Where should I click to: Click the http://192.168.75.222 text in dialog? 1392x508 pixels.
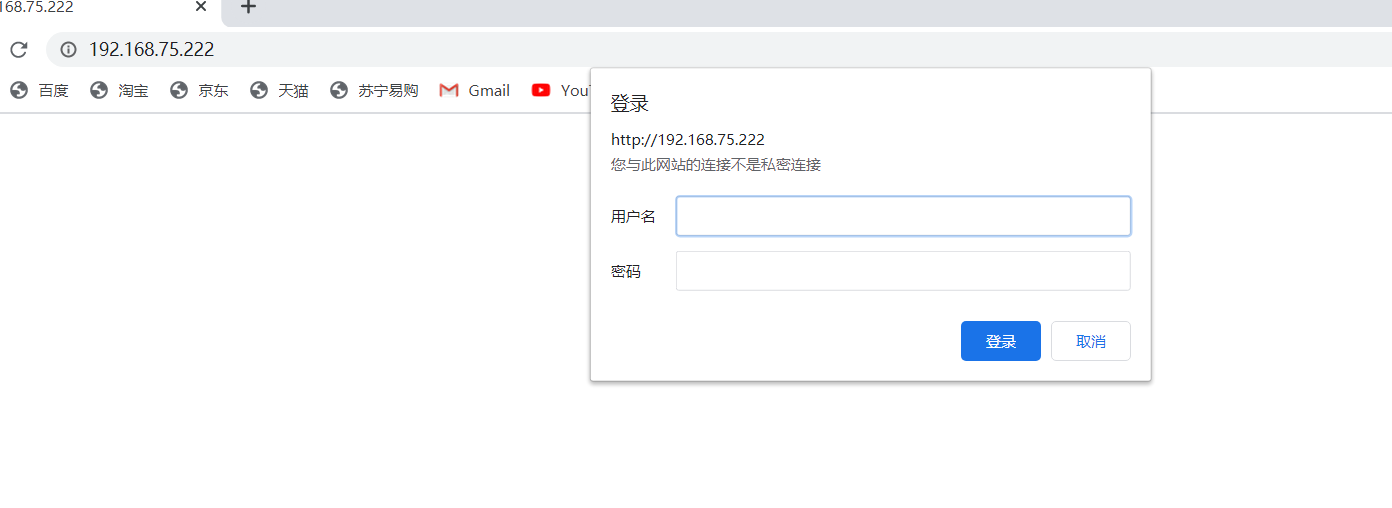point(688,140)
